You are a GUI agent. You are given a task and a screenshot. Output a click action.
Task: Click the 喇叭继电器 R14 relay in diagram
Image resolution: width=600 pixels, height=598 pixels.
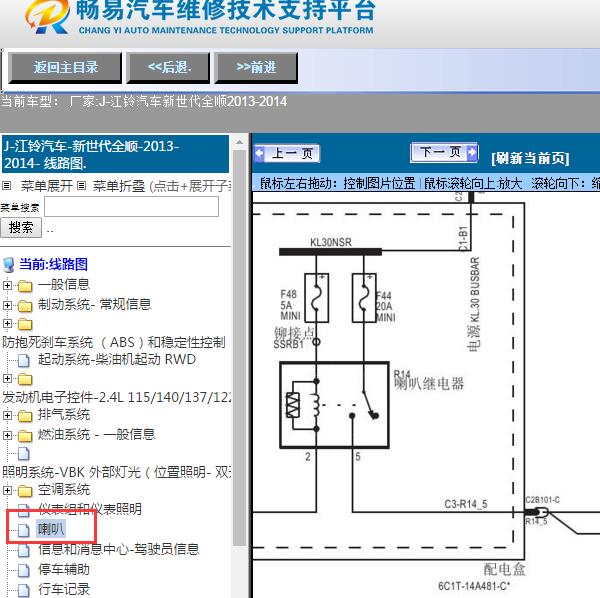click(334, 405)
